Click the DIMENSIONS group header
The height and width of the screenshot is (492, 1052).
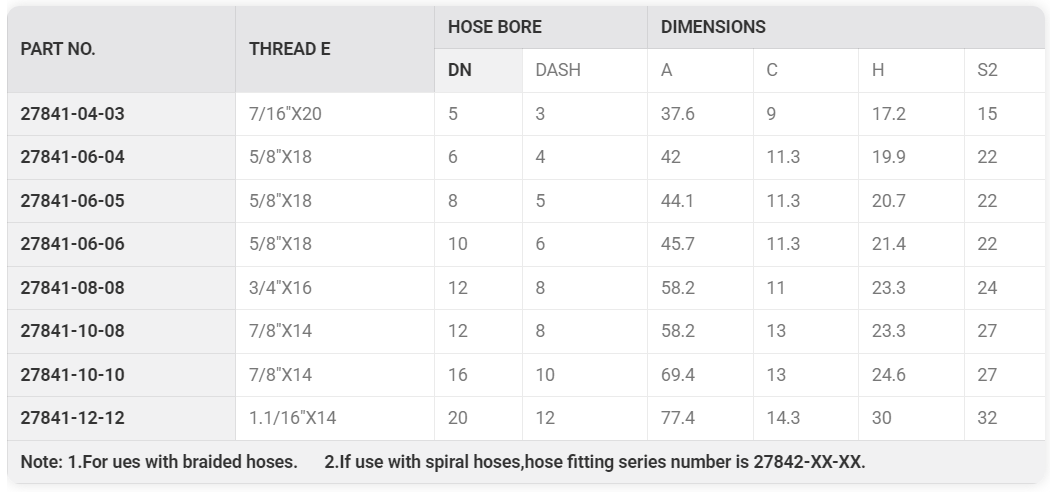[x=846, y=27]
